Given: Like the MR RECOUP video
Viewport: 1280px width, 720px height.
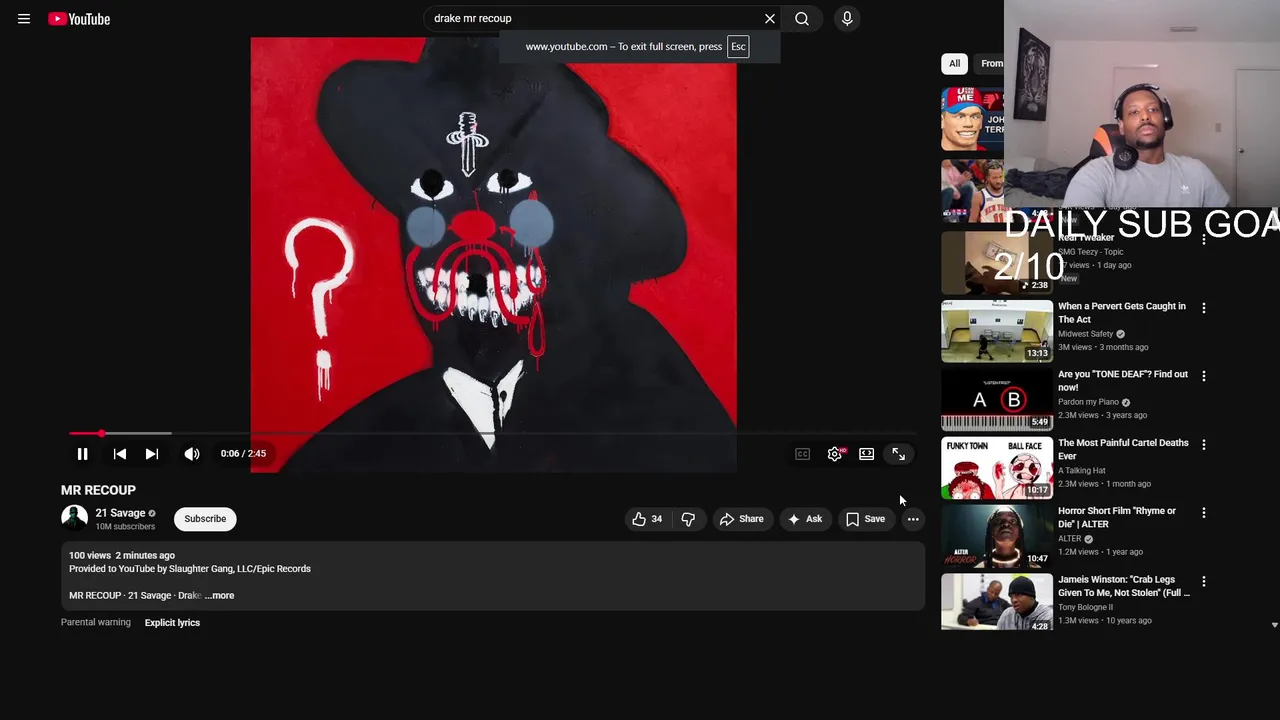Looking at the screenshot, I should (x=647, y=519).
